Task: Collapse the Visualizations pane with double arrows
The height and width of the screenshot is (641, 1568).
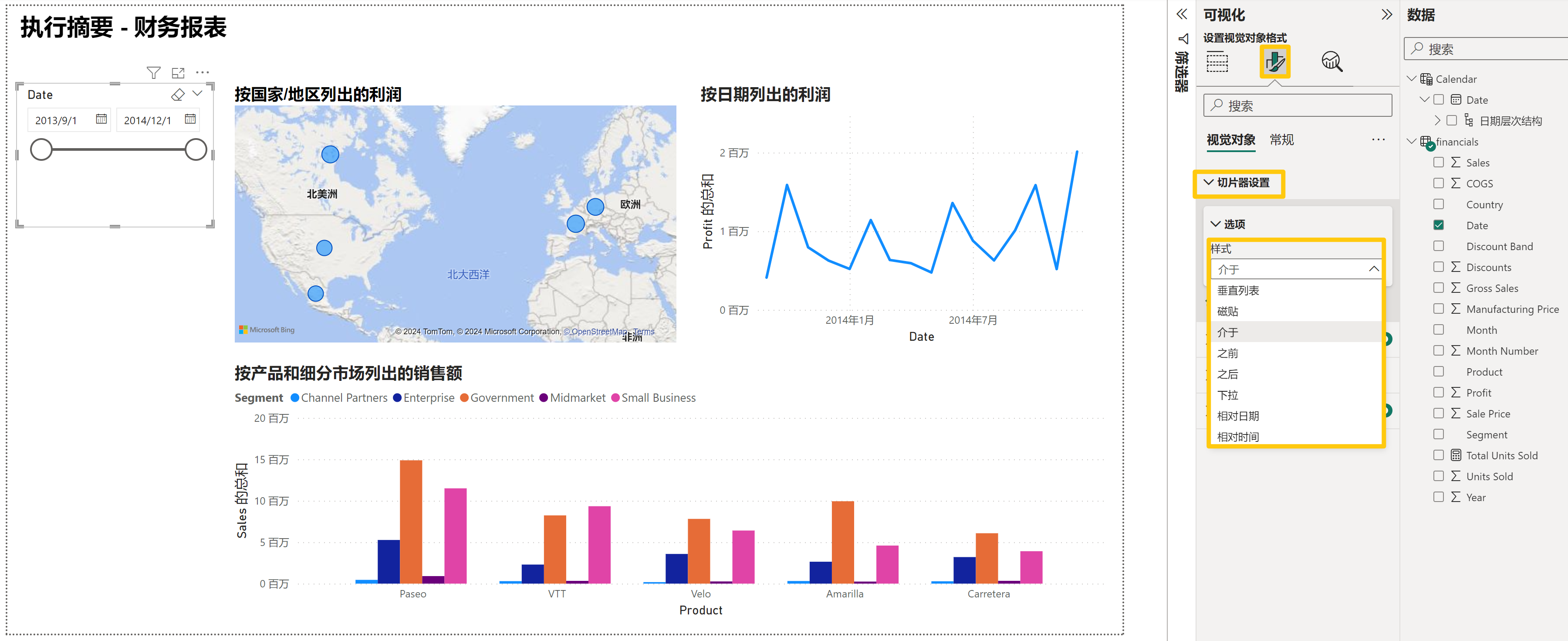Action: [1386, 15]
